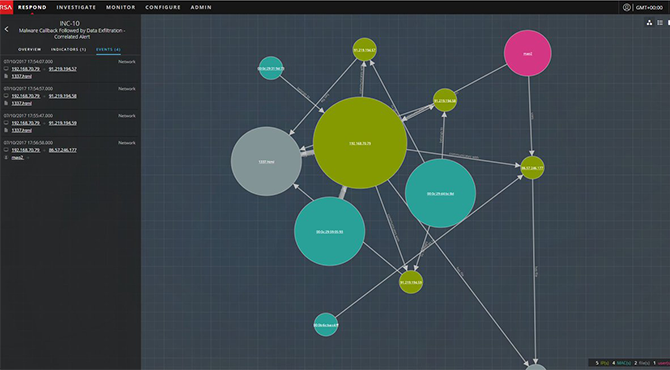Switch to the Indicators (1) tab
Viewport: 670px width, 370px height.
coord(68,50)
